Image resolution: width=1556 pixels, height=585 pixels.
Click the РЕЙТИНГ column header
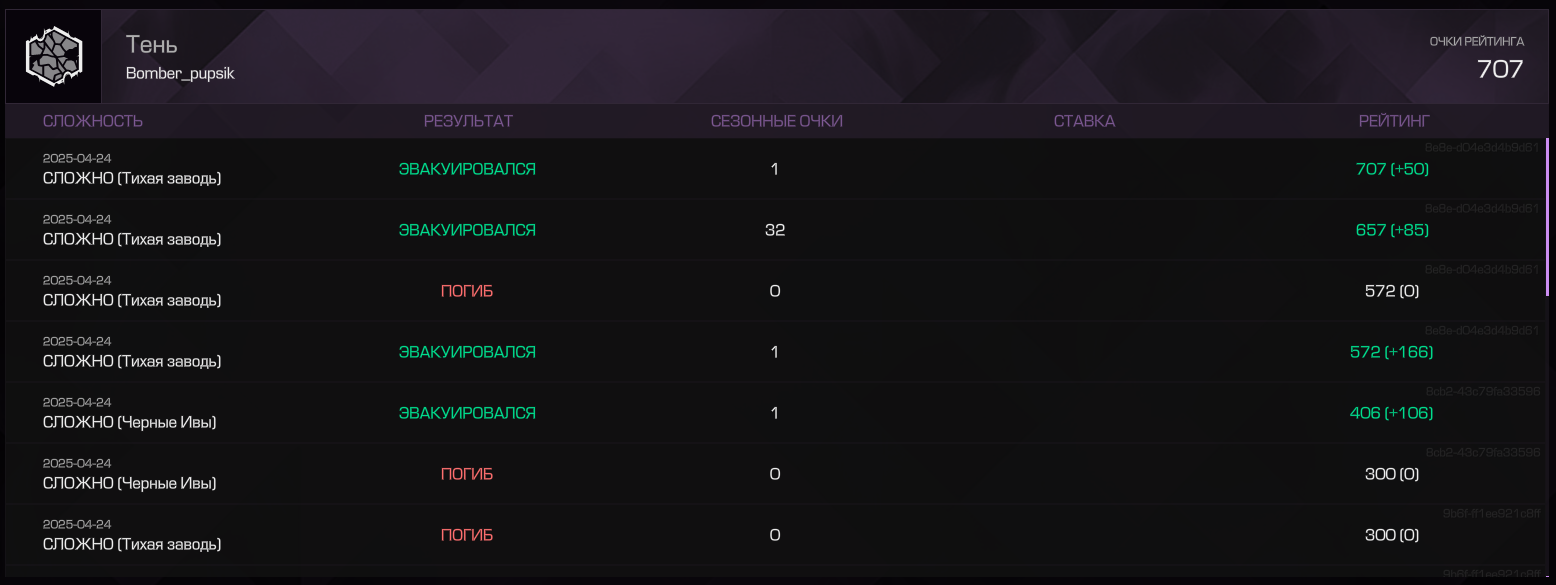1394,121
